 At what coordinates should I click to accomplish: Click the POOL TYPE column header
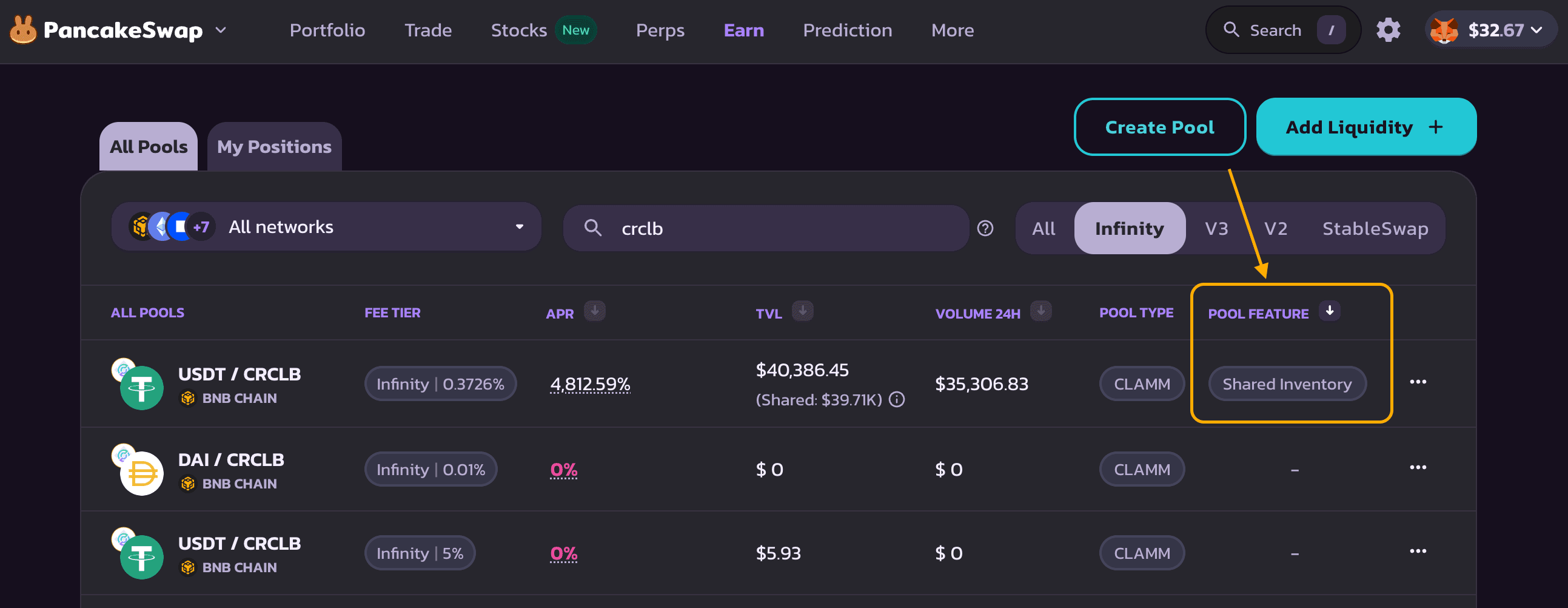pos(1136,312)
